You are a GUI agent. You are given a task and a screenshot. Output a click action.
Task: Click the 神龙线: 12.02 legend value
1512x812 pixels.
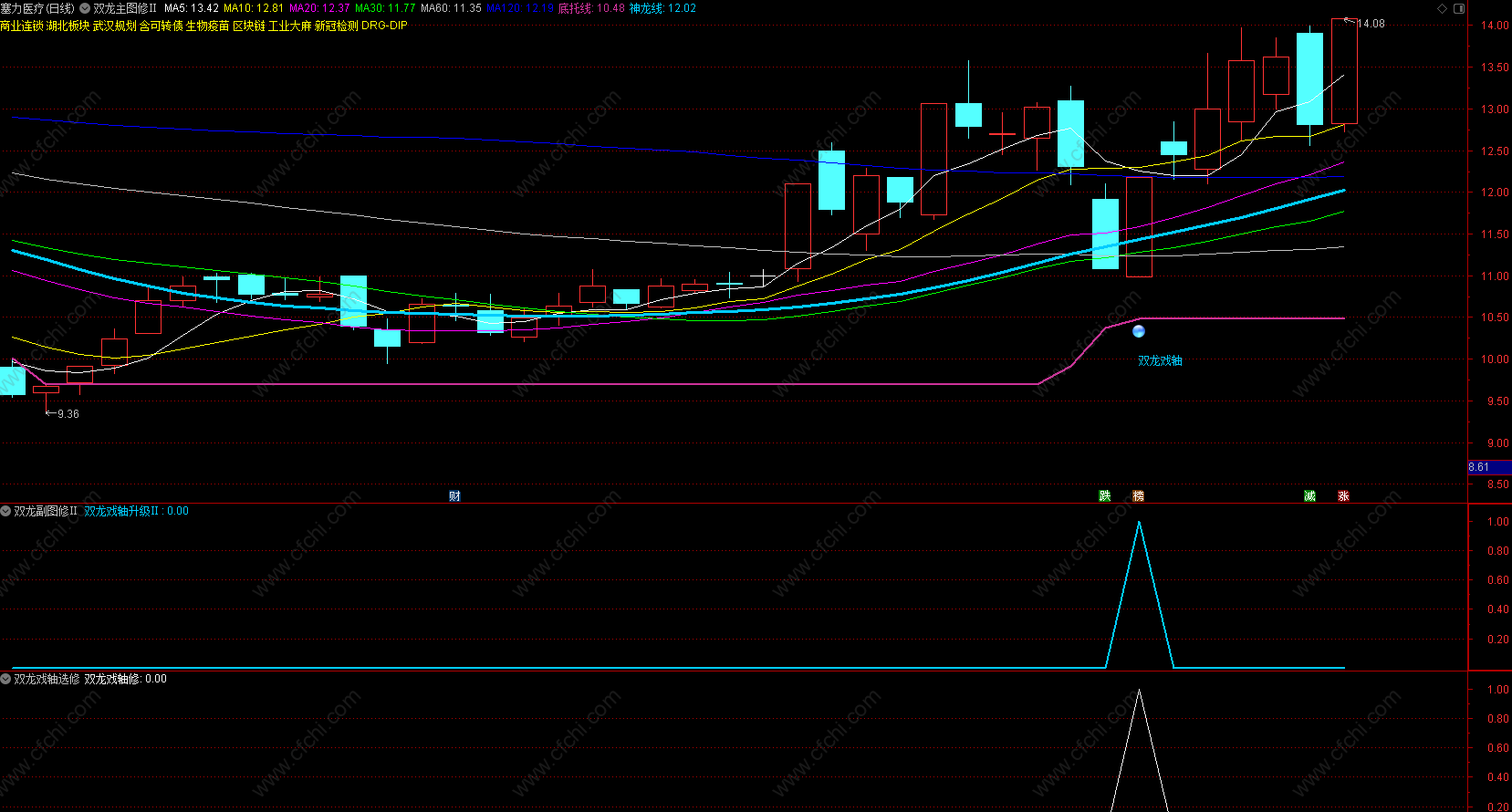click(x=662, y=8)
